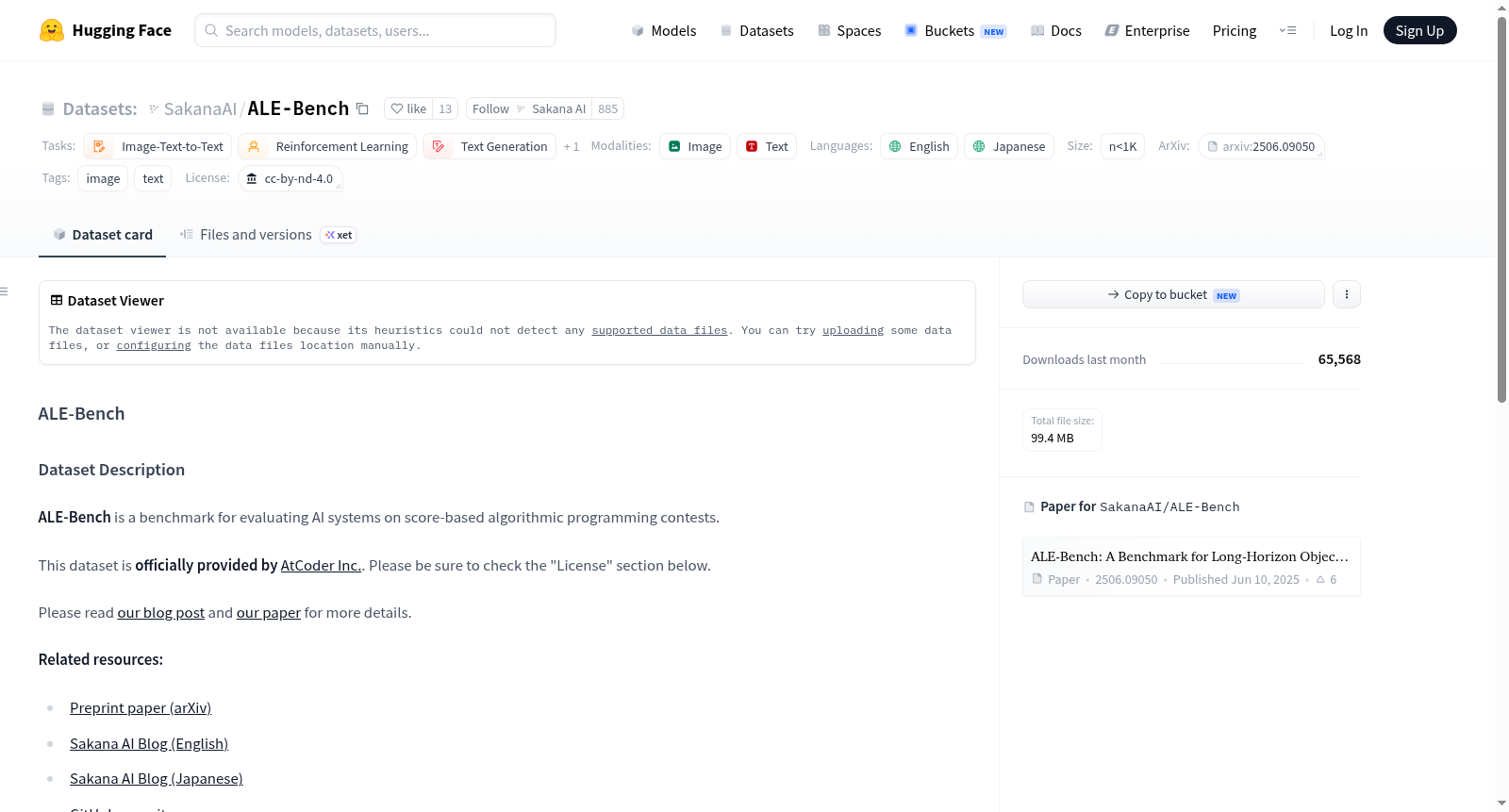
Task: Open the Sakana AI Blog (Japanese) link
Action: click(x=157, y=778)
